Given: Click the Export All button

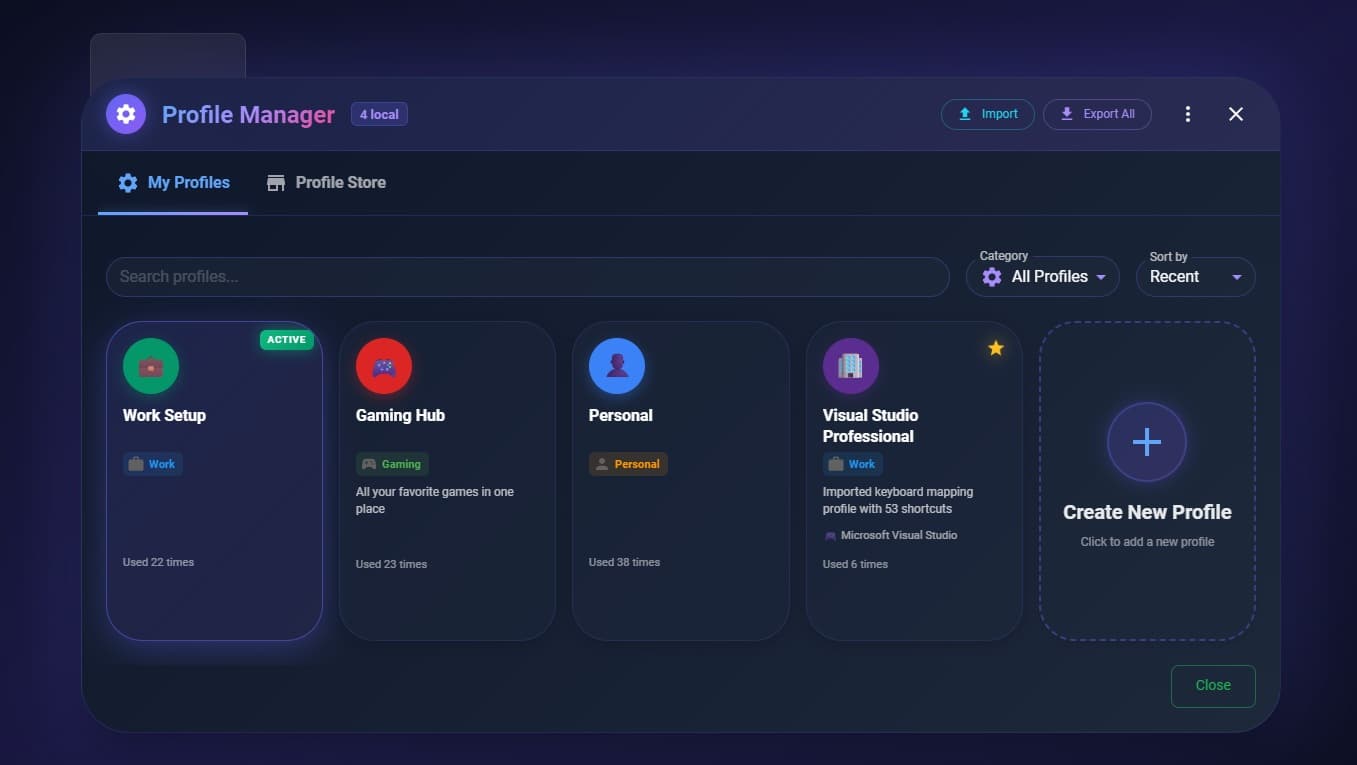Looking at the screenshot, I should point(1097,113).
